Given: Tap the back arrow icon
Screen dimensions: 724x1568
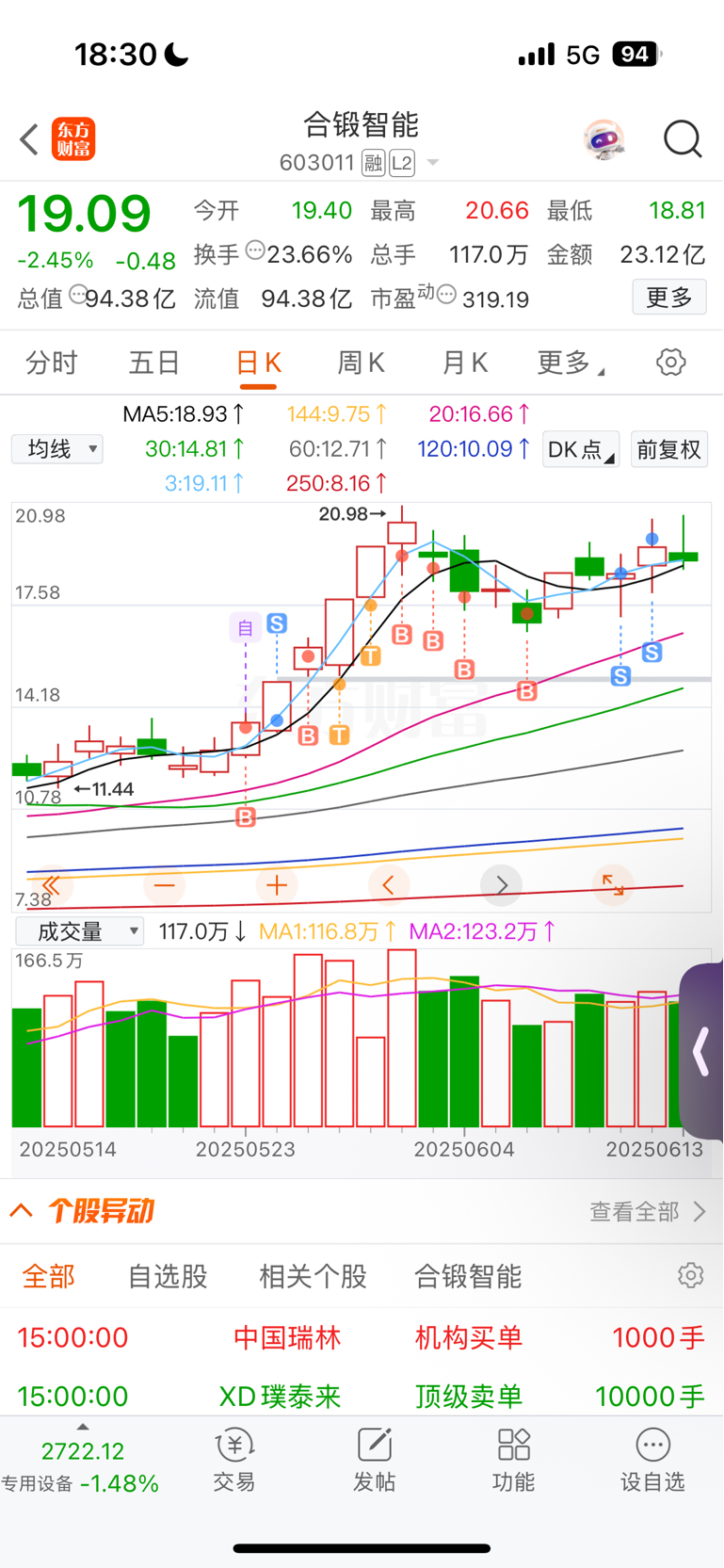Looking at the screenshot, I should pos(29,139).
